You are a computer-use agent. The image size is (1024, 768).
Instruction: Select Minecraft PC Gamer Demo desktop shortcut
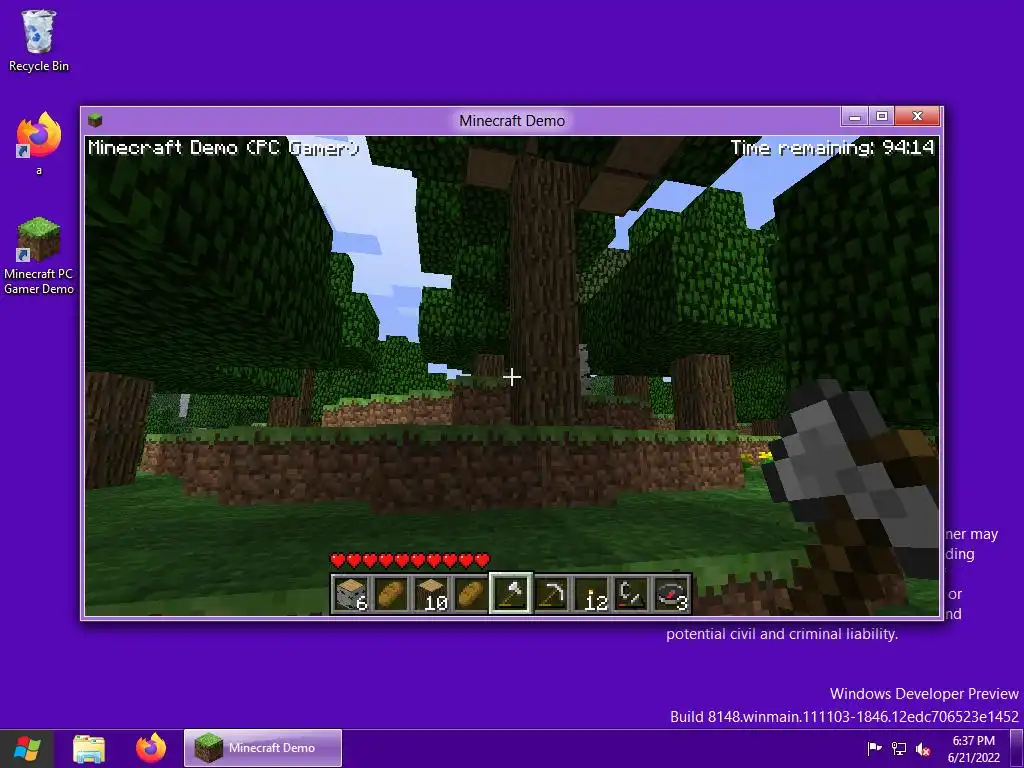39,256
